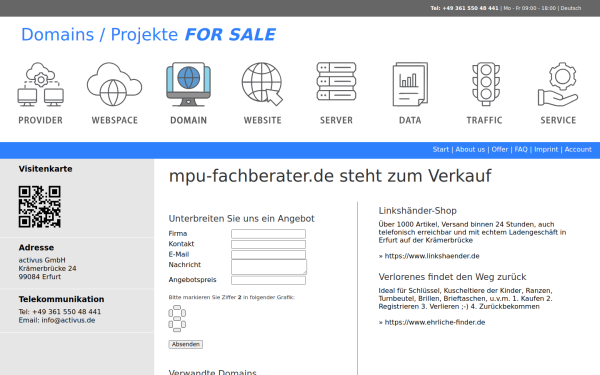Focus the Angebotspreis input field
The height and width of the screenshot is (375, 600).
tap(268, 280)
